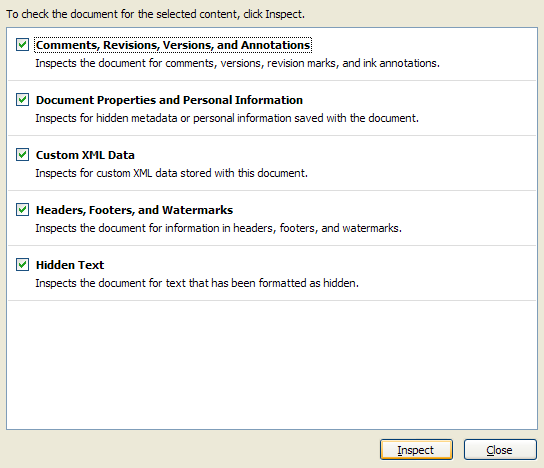The height and width of the screenshot is (468, 544).
Task: Select the Headers, Footers, and Watermarks heading
Action: [x=134, y=210]
